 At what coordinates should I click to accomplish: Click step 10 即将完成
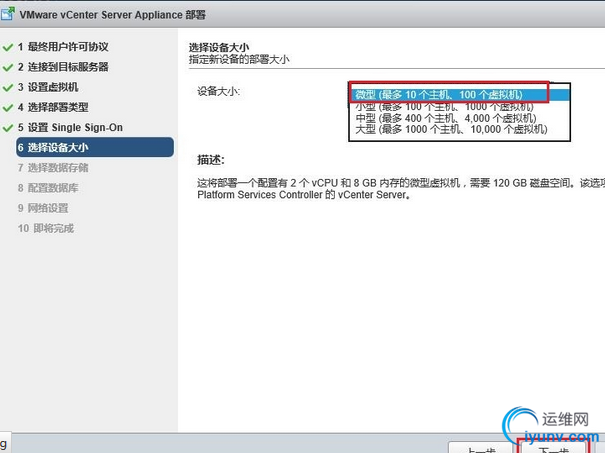pyautogui.click(x=46, y=228)
